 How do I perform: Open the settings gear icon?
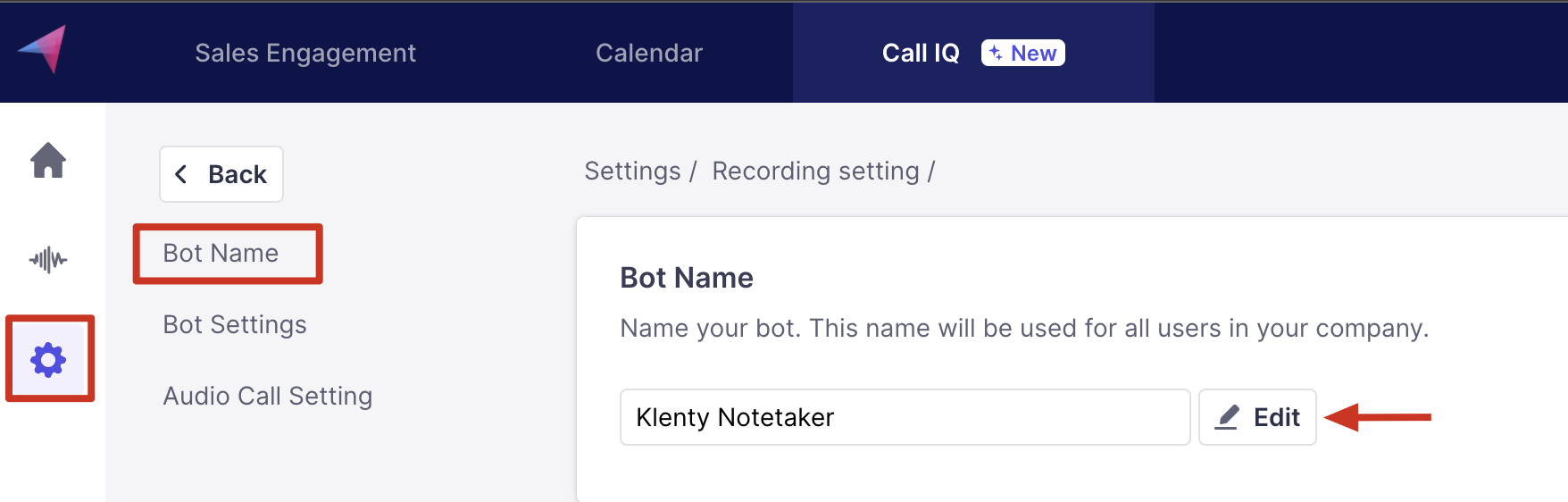[x=48, y=360]
